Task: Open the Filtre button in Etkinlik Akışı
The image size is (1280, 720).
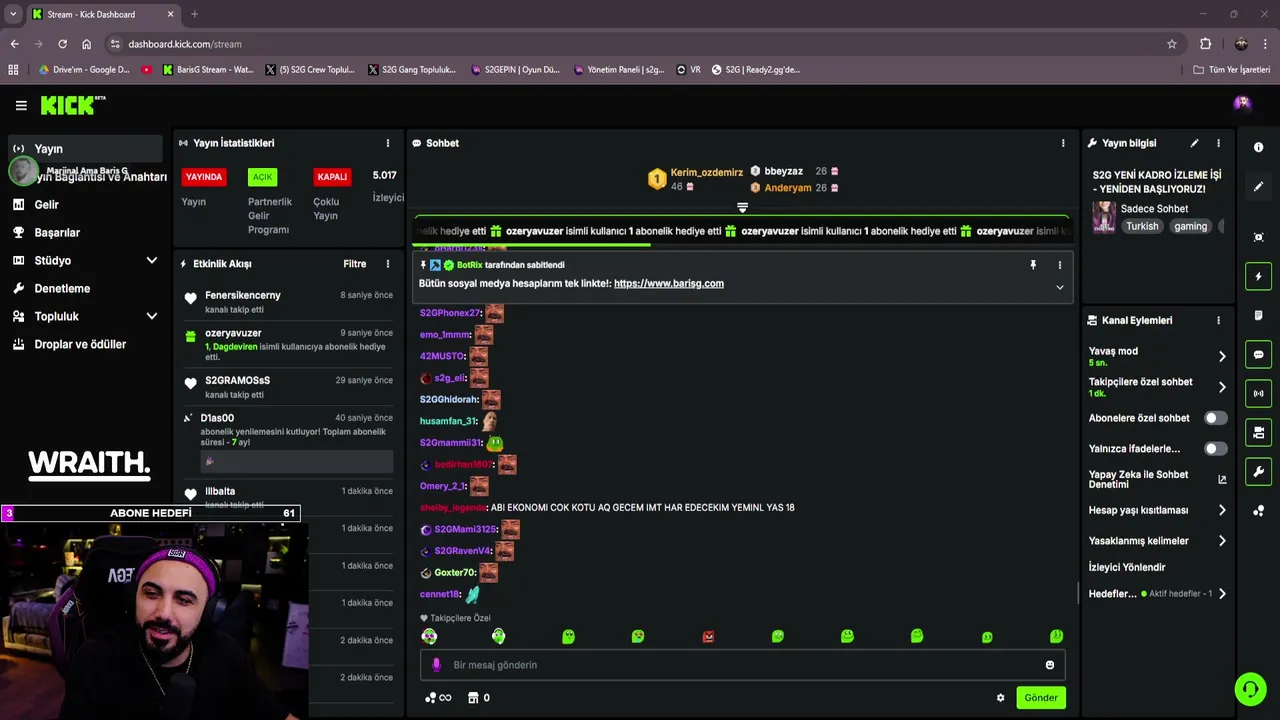Action: point(355,264)
